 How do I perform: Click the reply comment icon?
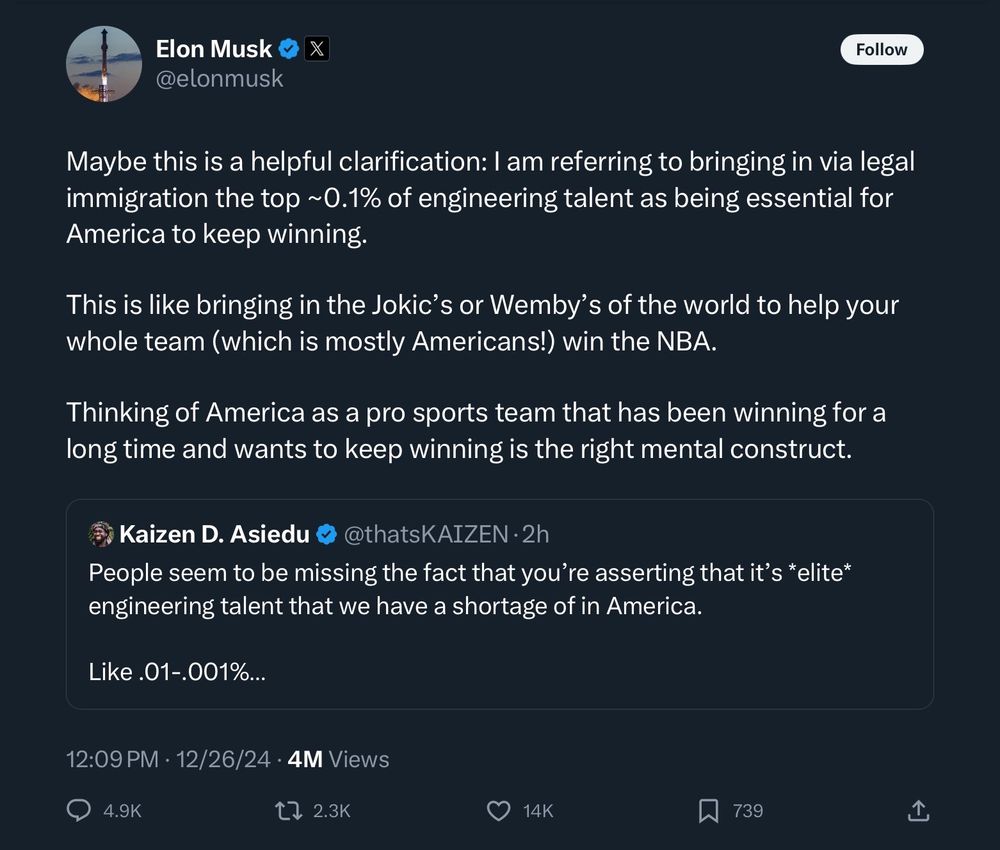[x=80, y=811]
